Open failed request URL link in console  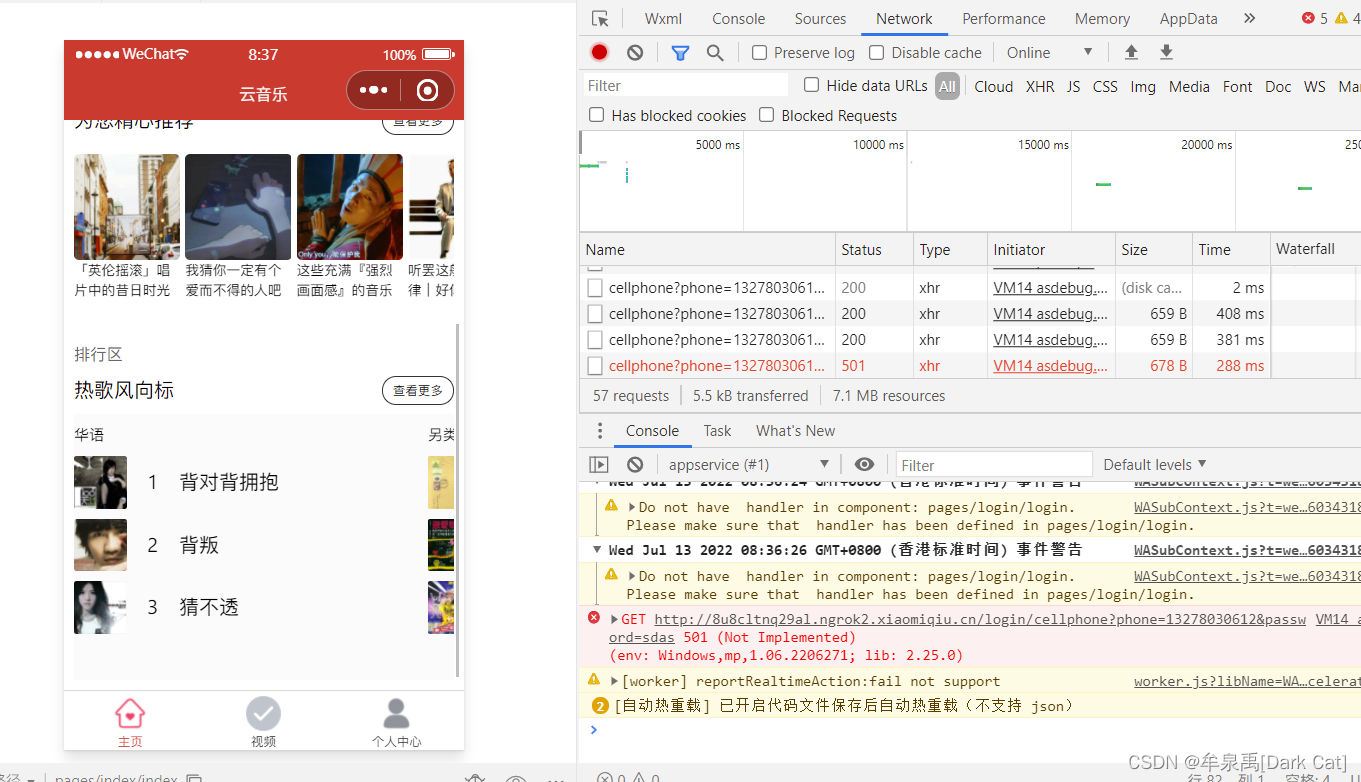(980, 620)
